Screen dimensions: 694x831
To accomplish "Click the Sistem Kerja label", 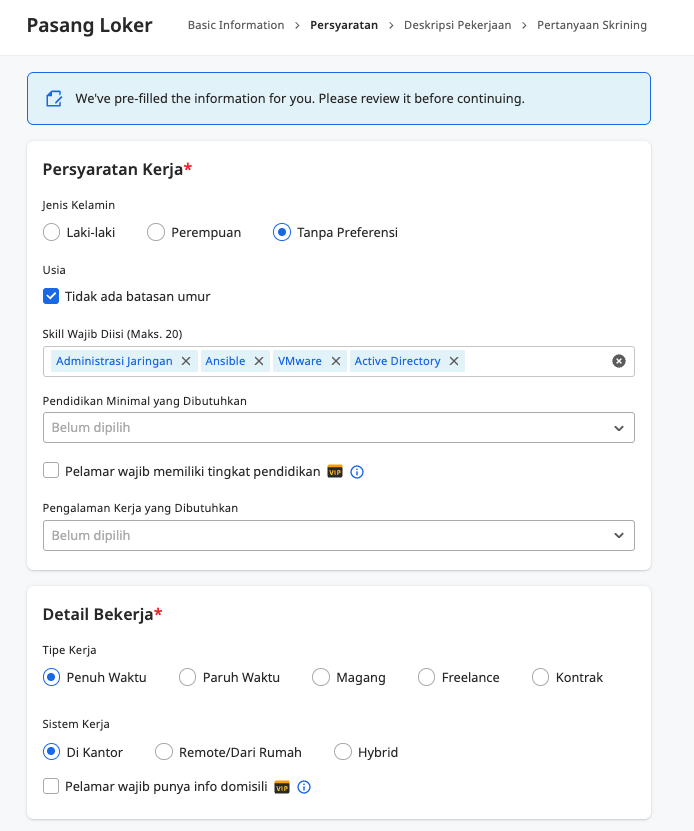I will [76, 724].
